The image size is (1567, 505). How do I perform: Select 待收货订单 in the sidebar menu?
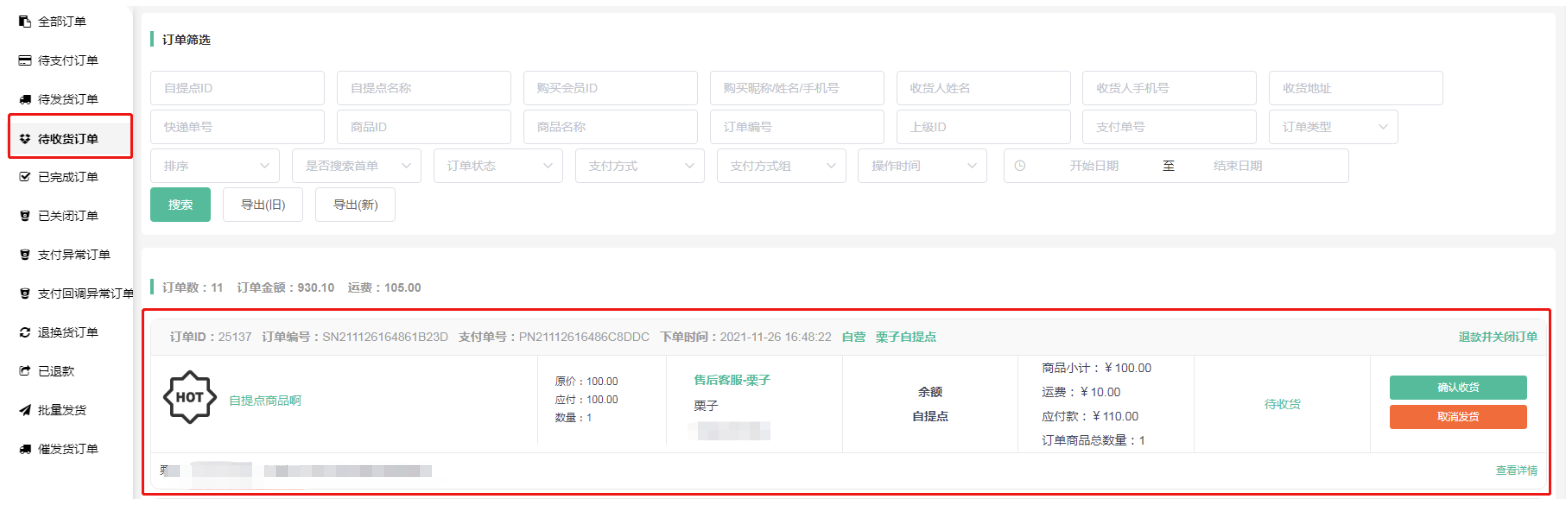tap(68, 138)
